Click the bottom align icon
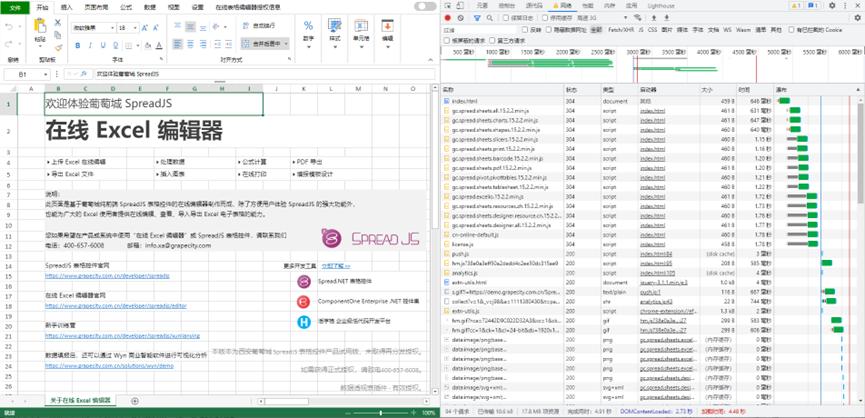 pyautogui.click(x=203, y=26)
